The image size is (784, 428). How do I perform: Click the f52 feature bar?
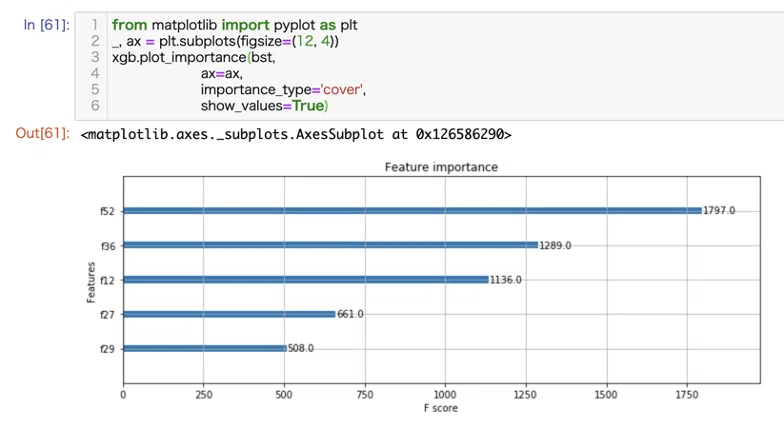tap(412, 210)
